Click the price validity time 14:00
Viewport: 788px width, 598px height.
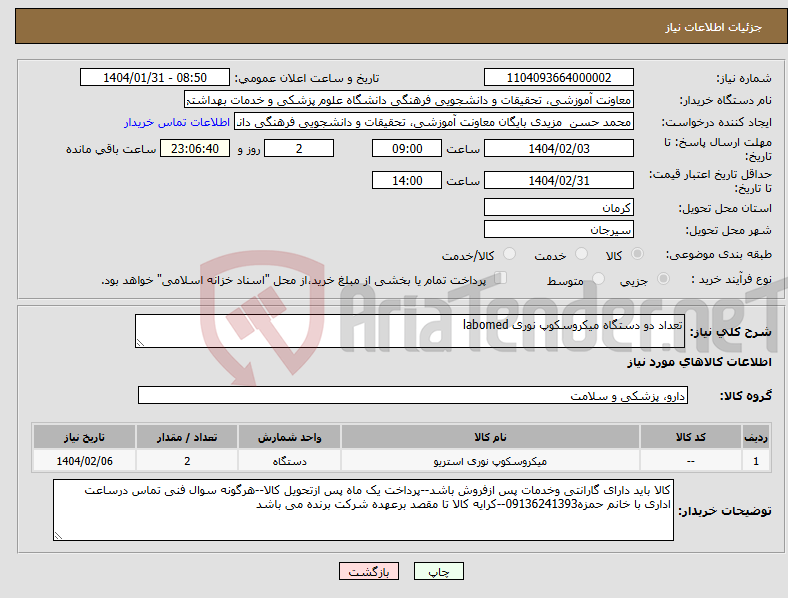407,180
